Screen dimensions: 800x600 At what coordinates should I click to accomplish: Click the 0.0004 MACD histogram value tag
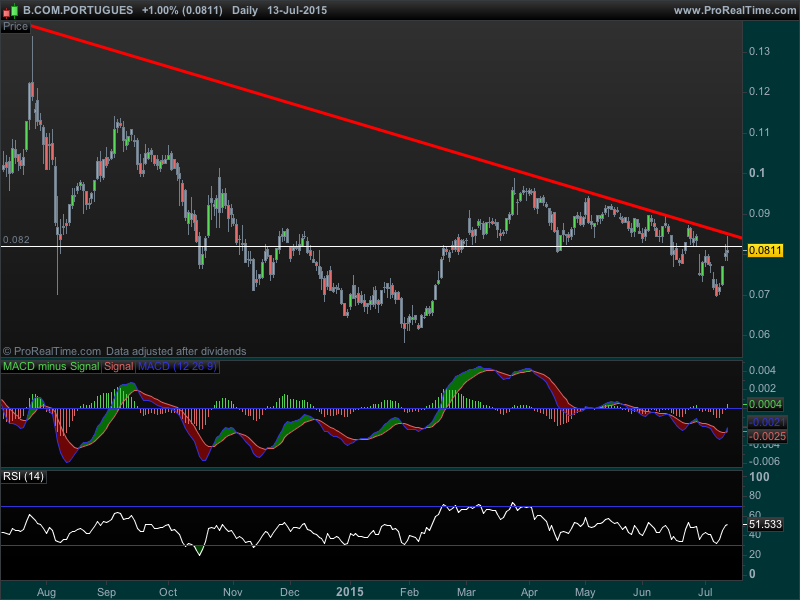click(x=765, y=403)
